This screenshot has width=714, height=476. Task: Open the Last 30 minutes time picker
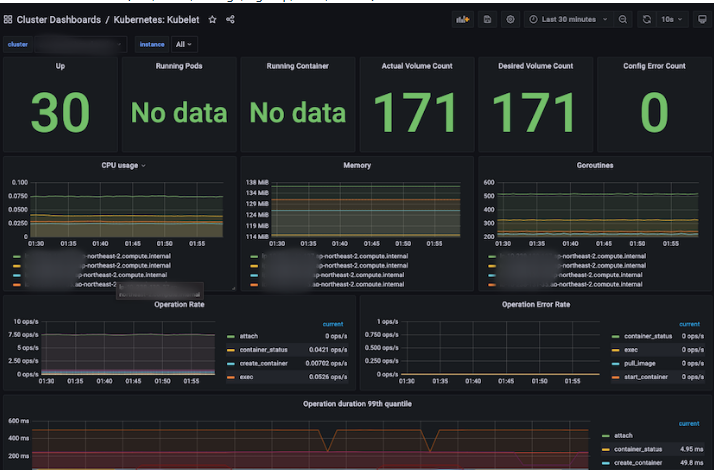pos(568,20)
